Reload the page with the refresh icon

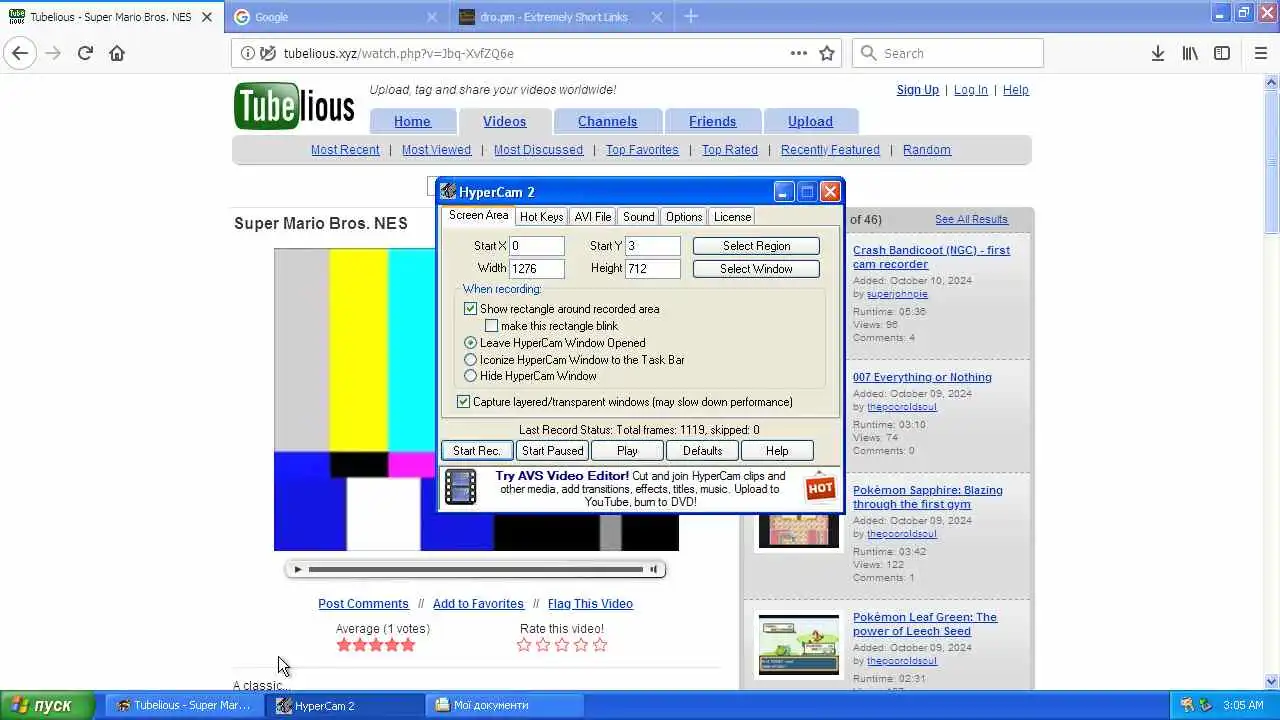(x=85, y=53)
